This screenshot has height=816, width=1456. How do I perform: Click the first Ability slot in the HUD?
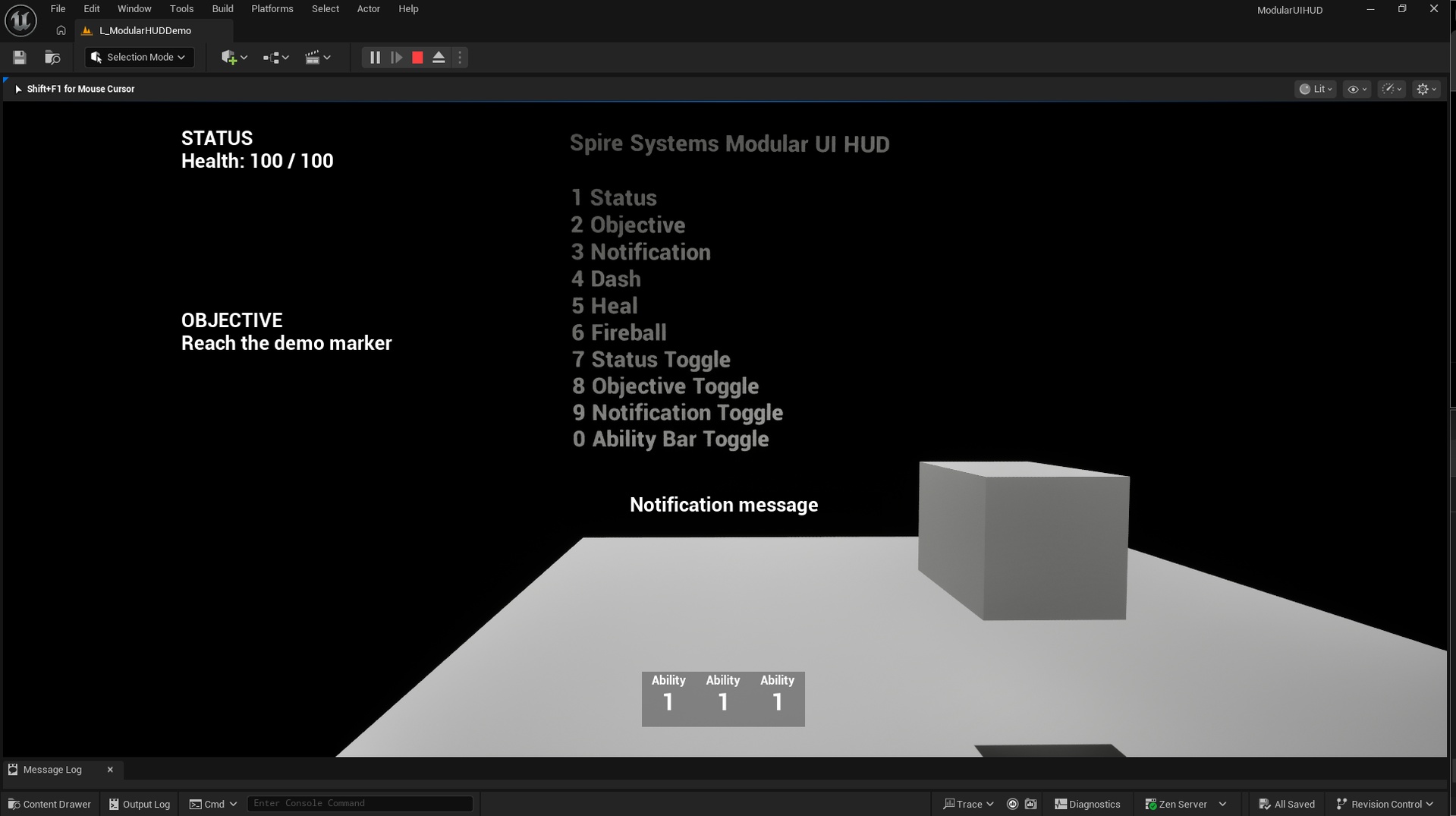pyautogui.click(x=668, y=699)
